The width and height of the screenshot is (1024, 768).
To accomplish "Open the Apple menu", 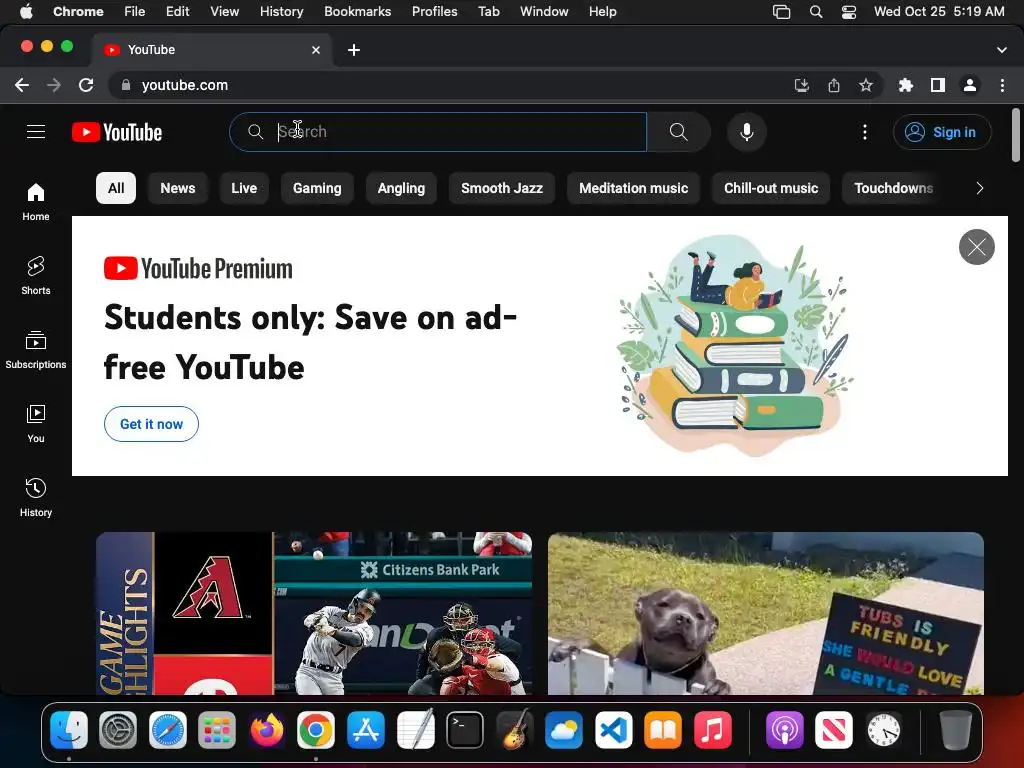I will pos(26,12).
